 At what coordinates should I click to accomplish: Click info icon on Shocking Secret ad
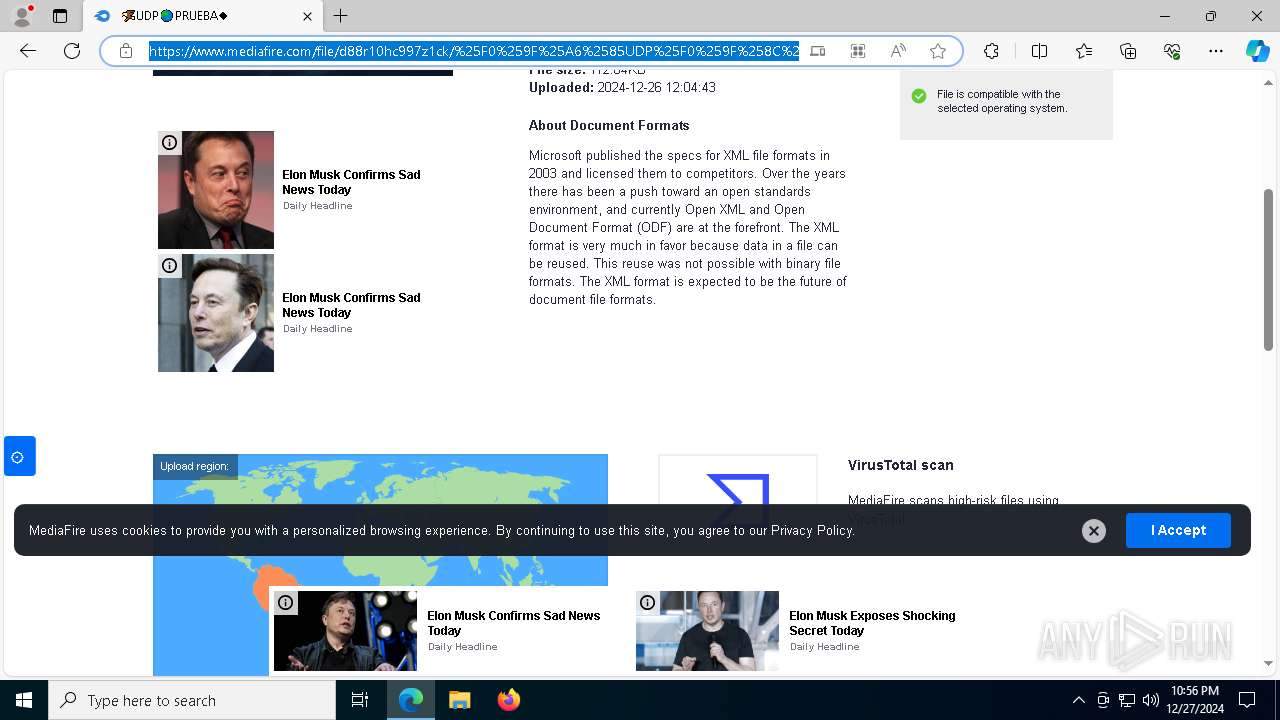point(648,602)
